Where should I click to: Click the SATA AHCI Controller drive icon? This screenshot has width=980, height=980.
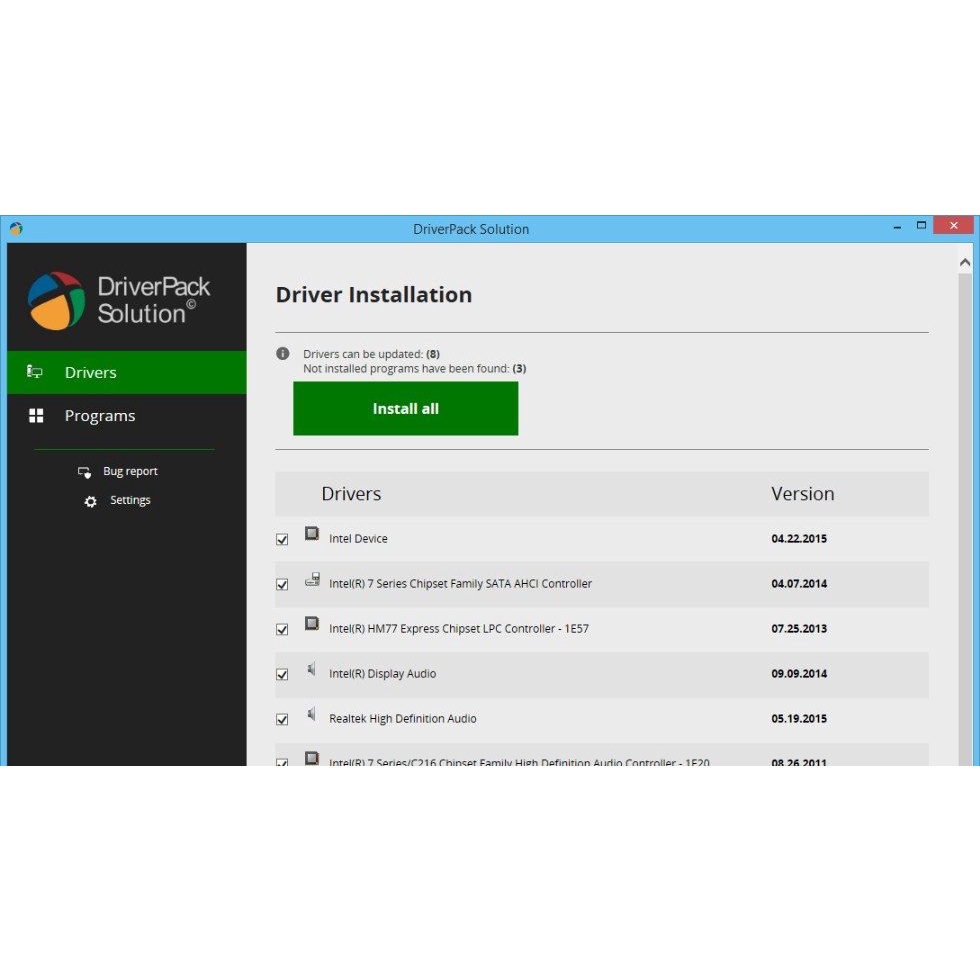coord(312,580)
